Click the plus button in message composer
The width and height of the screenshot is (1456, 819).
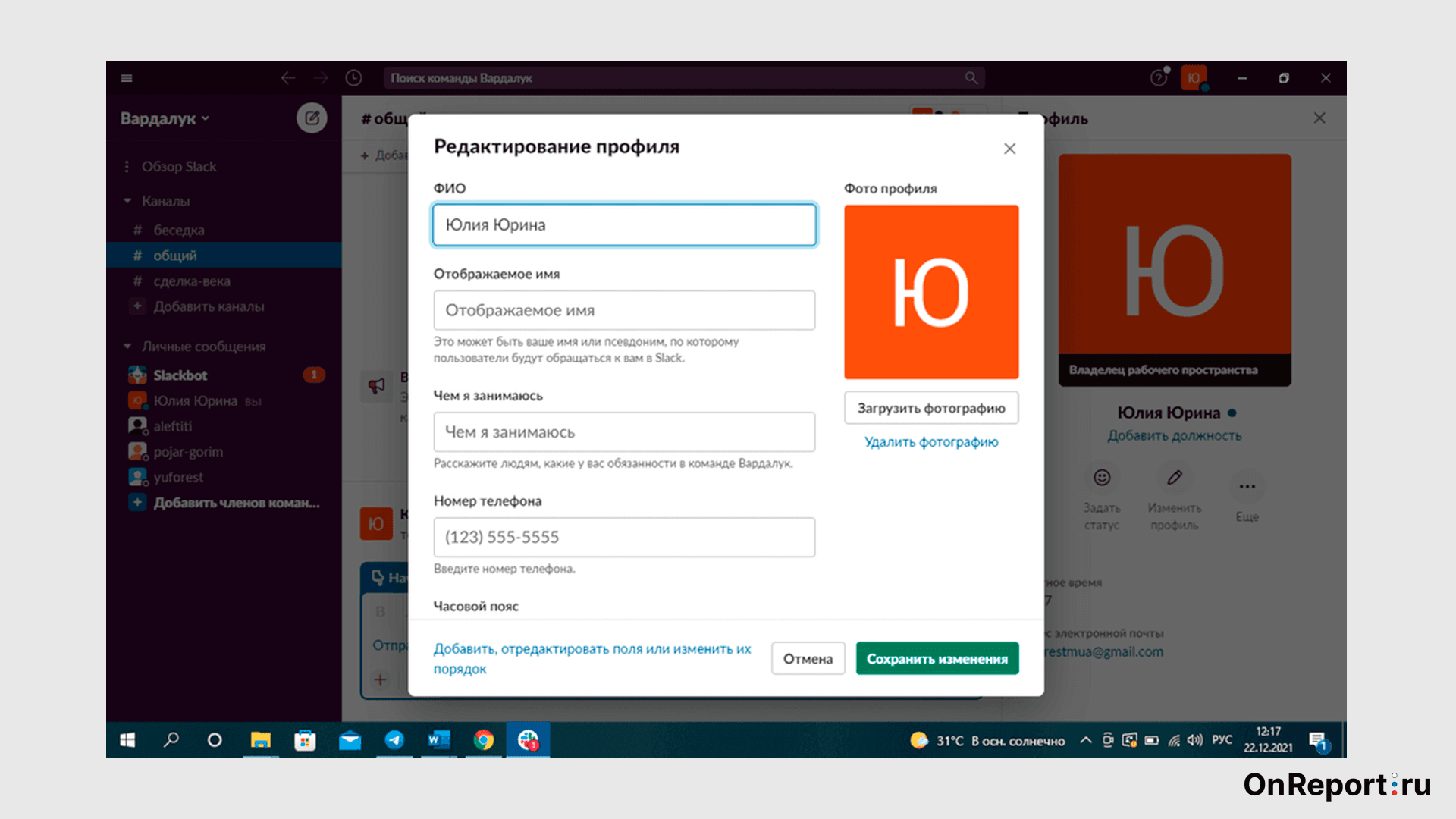(x=380, y=679)
